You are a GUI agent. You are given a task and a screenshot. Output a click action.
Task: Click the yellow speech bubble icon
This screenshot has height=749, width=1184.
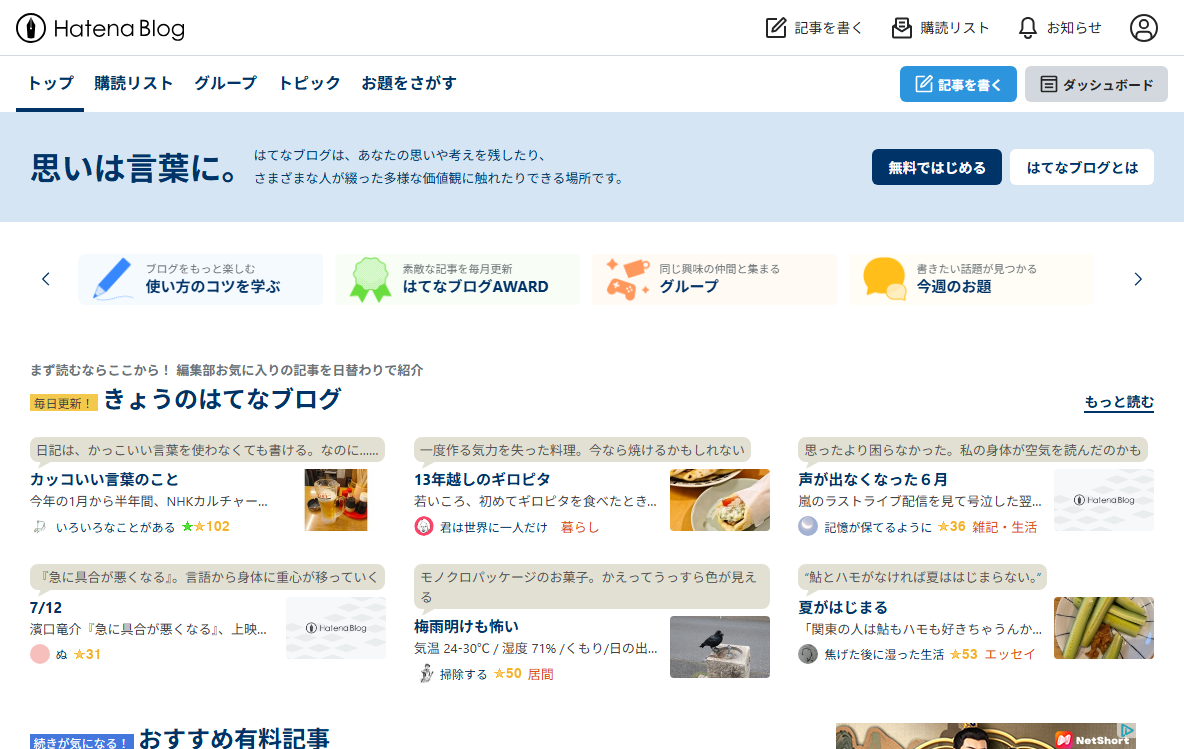884,279
